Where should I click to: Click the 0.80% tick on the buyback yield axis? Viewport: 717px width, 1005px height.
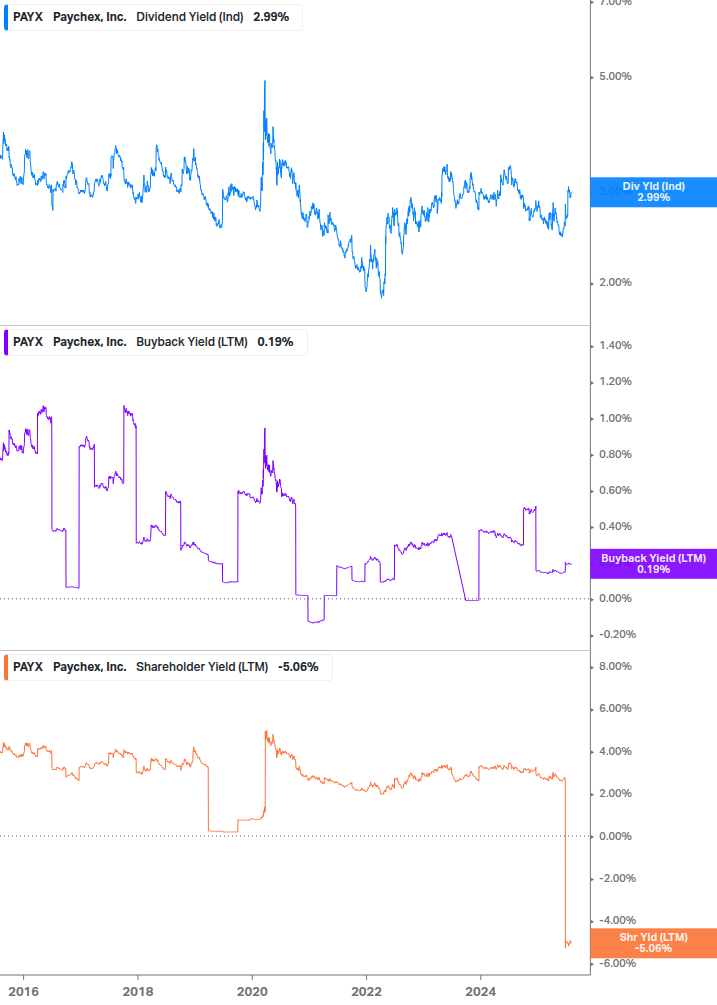click(615, 454)
